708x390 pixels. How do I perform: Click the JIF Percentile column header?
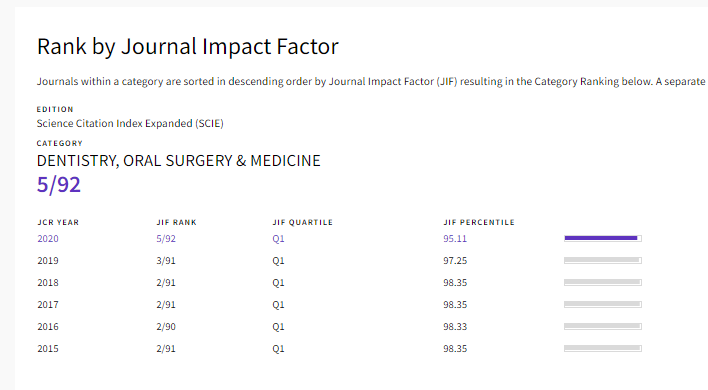(479, 222)
